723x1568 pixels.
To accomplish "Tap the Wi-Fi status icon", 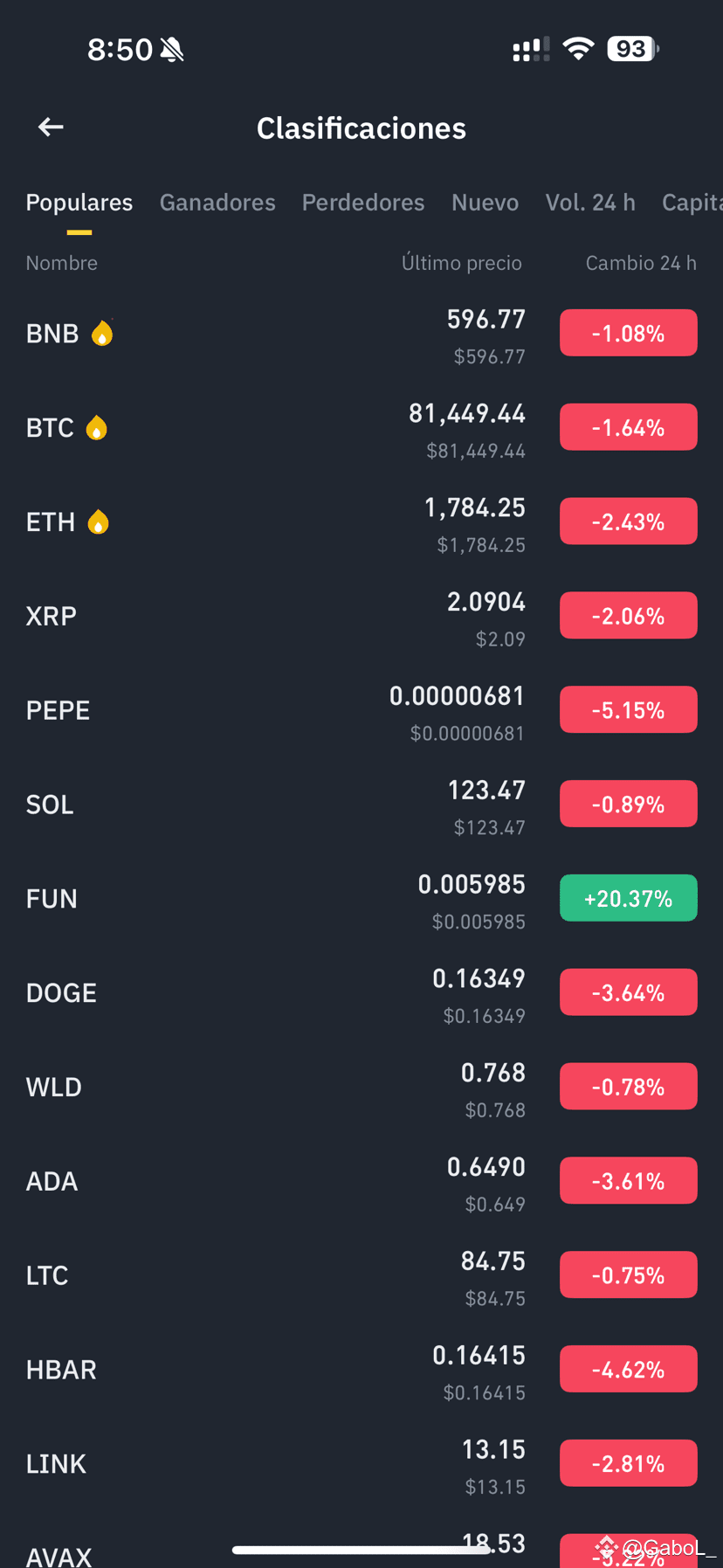I will (x=578, y=49).
